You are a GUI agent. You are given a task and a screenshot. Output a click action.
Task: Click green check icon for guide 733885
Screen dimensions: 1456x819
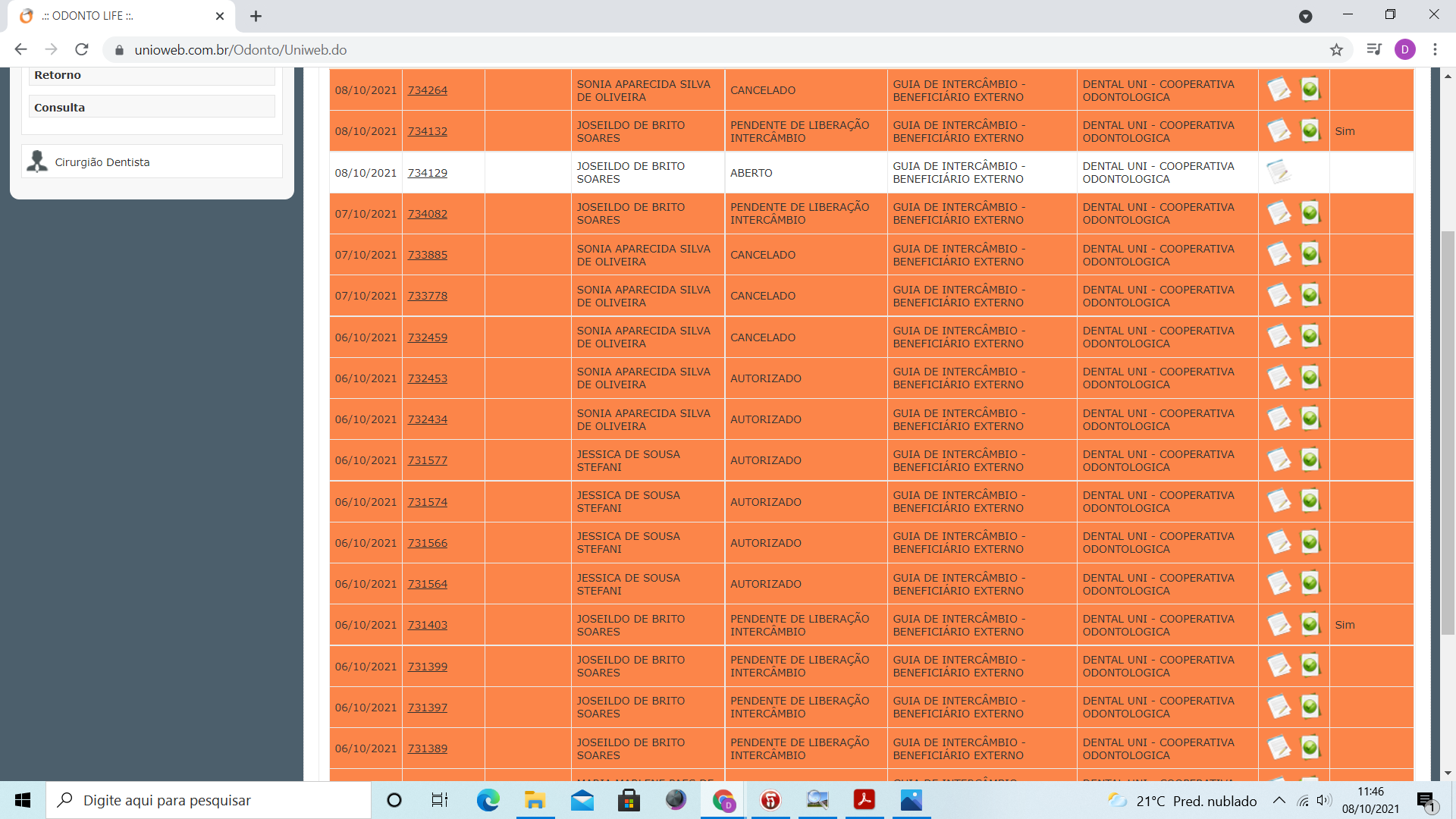[1310, 254]
